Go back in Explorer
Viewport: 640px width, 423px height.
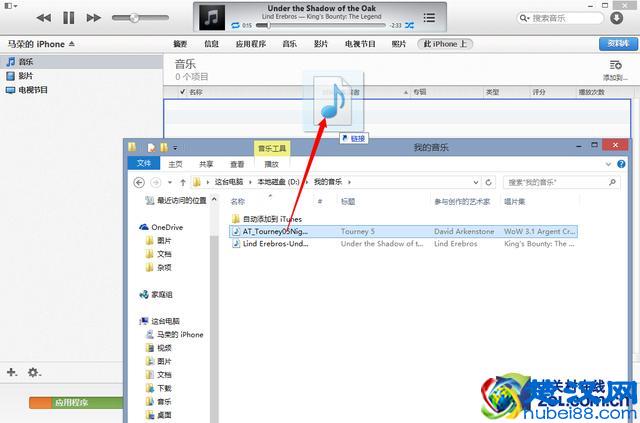(x=139, y=182)
